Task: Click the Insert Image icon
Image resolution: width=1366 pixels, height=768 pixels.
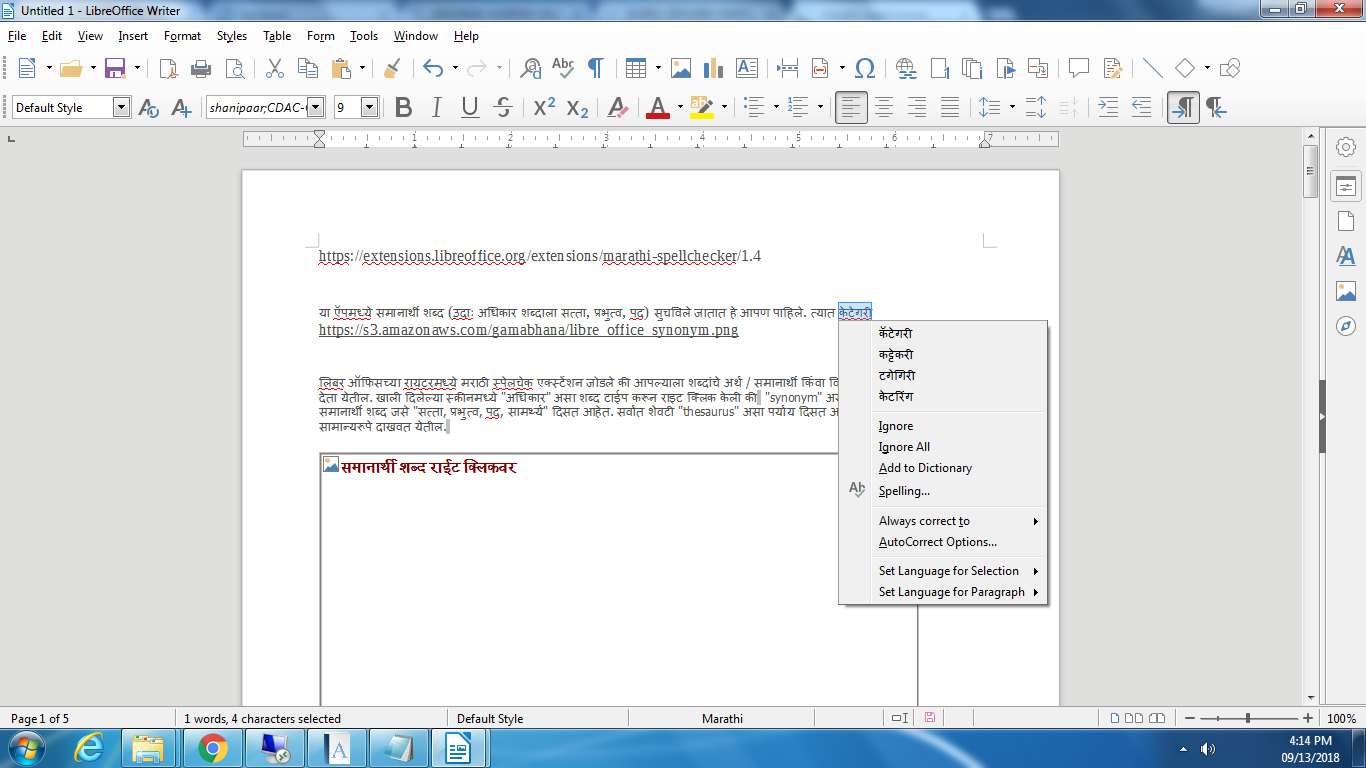Action: click(681, 68)
